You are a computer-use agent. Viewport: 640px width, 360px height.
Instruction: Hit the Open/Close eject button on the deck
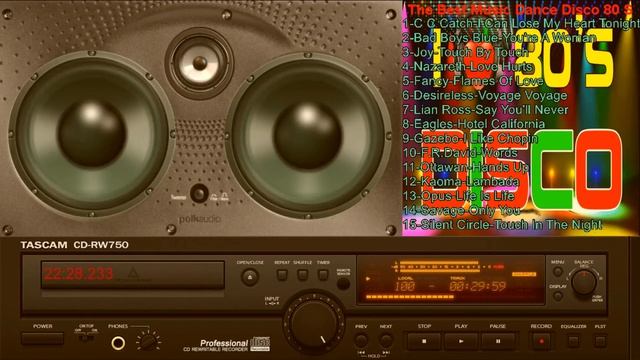(250, 278)
